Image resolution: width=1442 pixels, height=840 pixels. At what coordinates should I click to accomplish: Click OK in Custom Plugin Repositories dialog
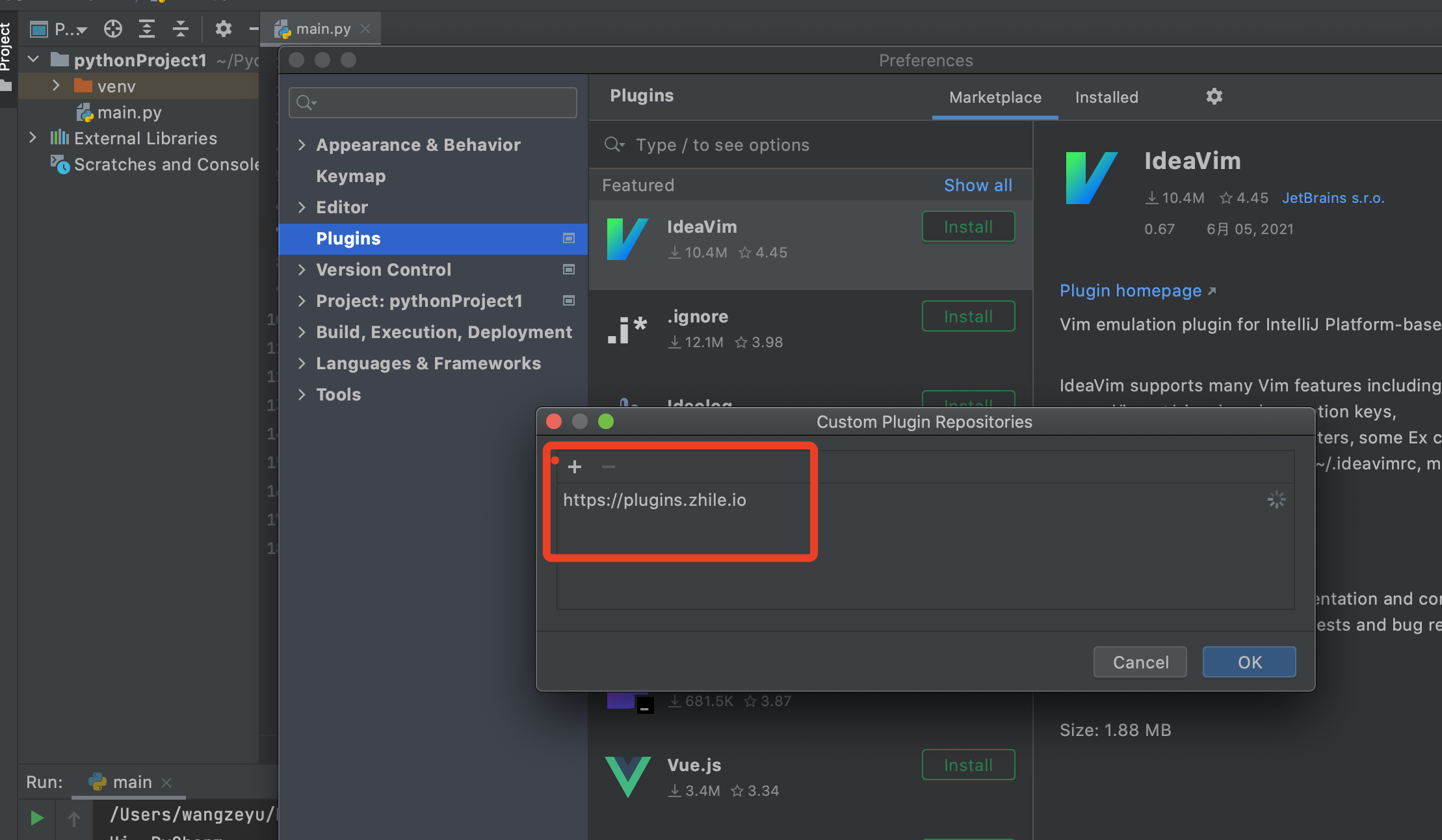click(1248, 662)
